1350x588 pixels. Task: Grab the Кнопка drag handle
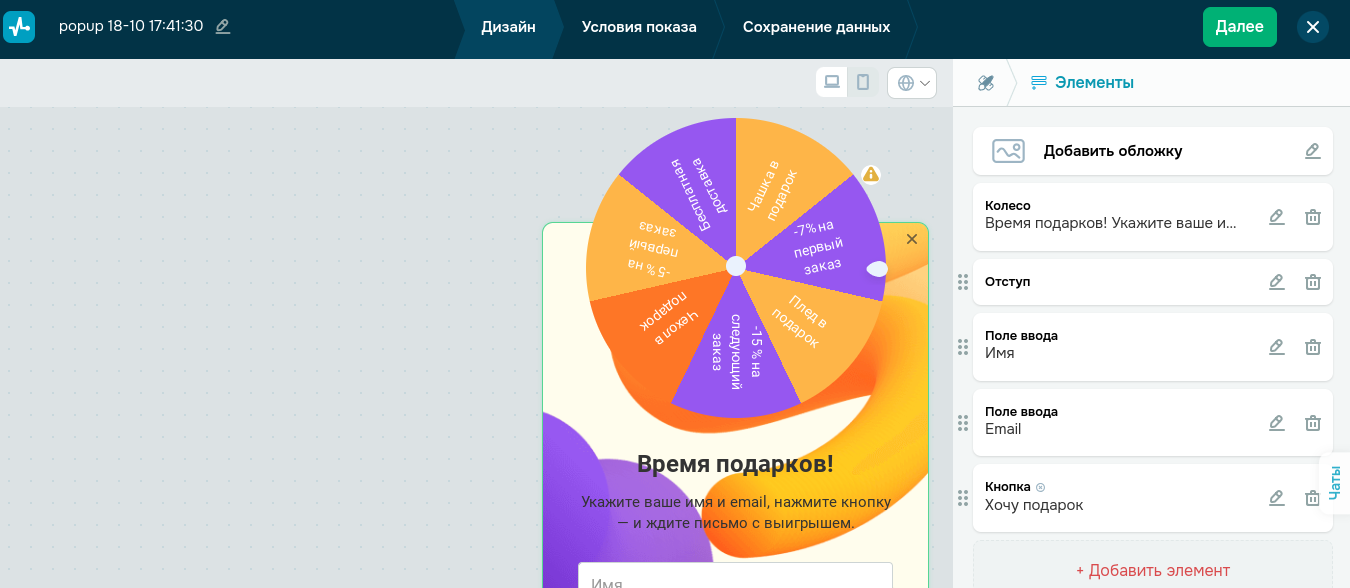pos(963,498)
